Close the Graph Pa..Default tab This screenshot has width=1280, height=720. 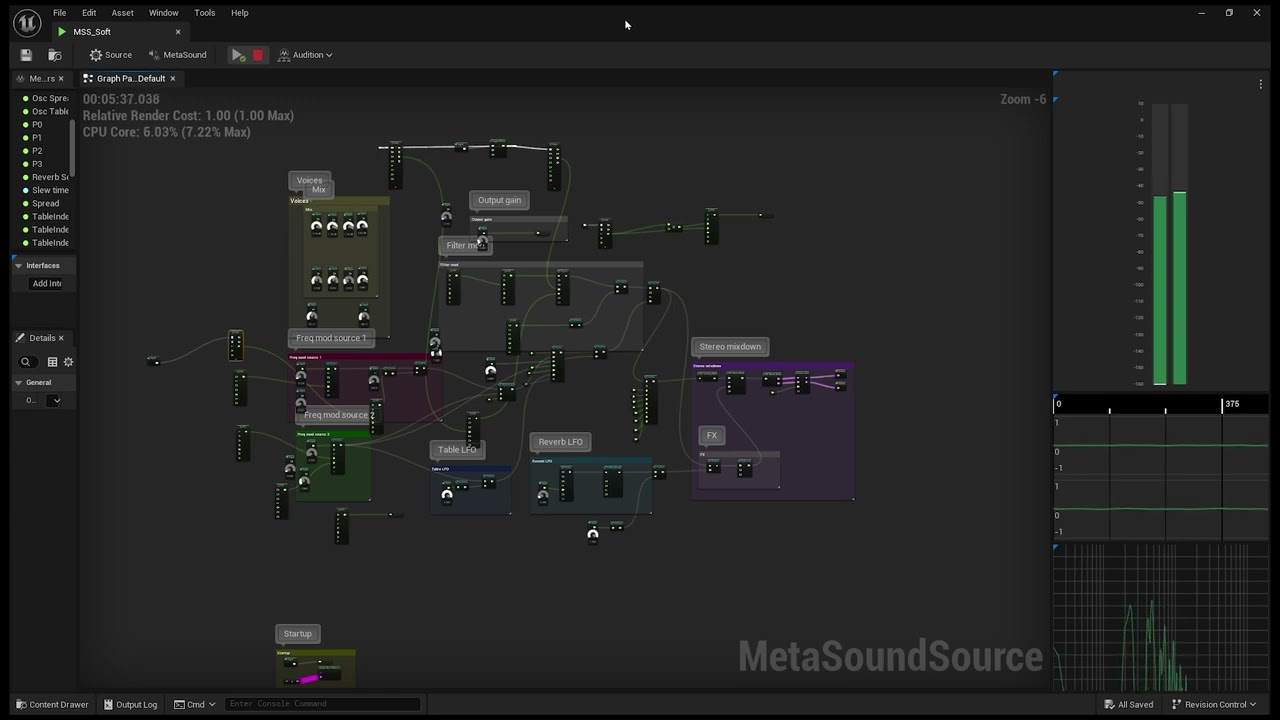click(172, 79)
